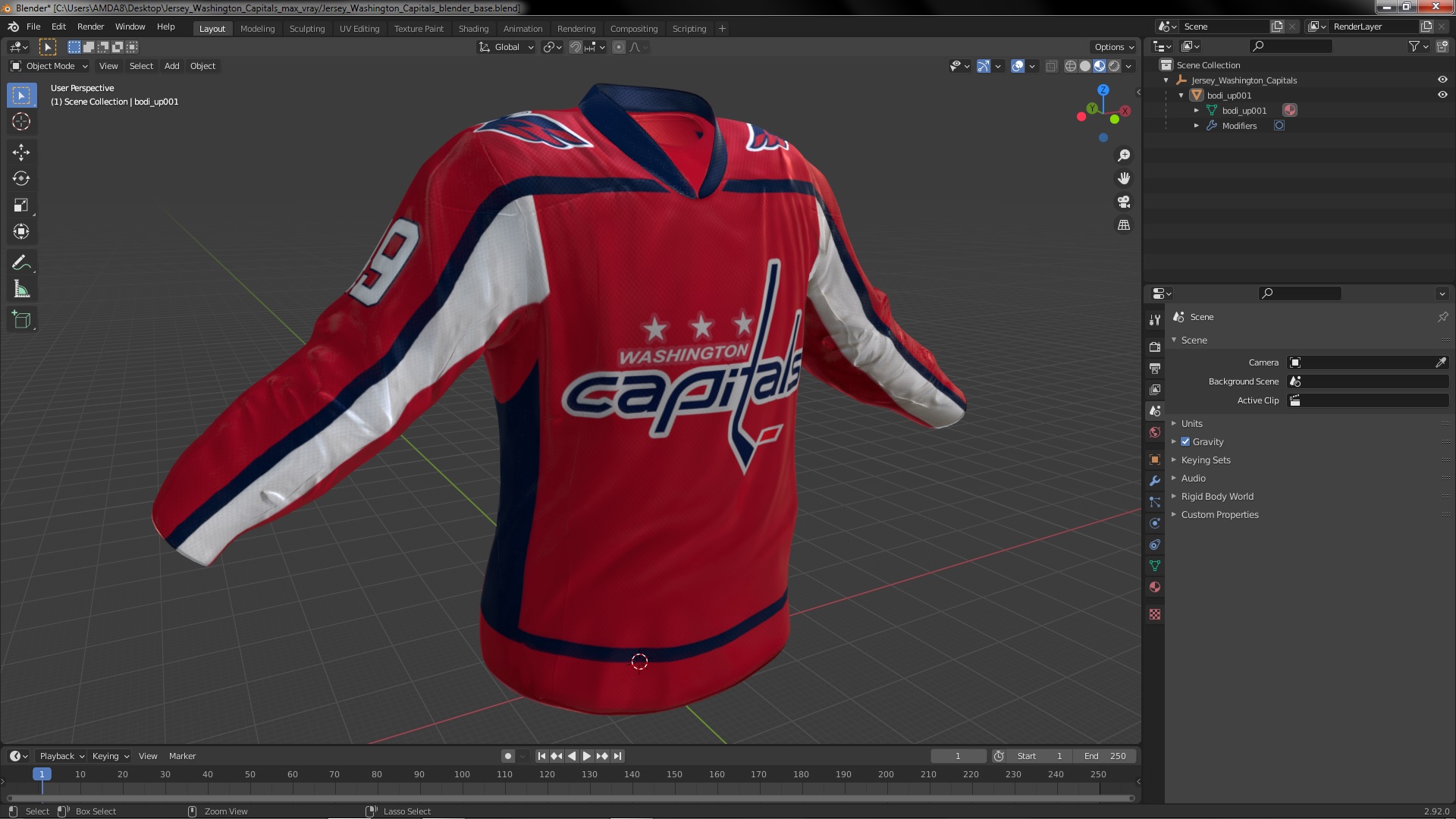This screenshot has width=1456, height=819.
Task: Click the current frame number field
Action: [958, 756]
